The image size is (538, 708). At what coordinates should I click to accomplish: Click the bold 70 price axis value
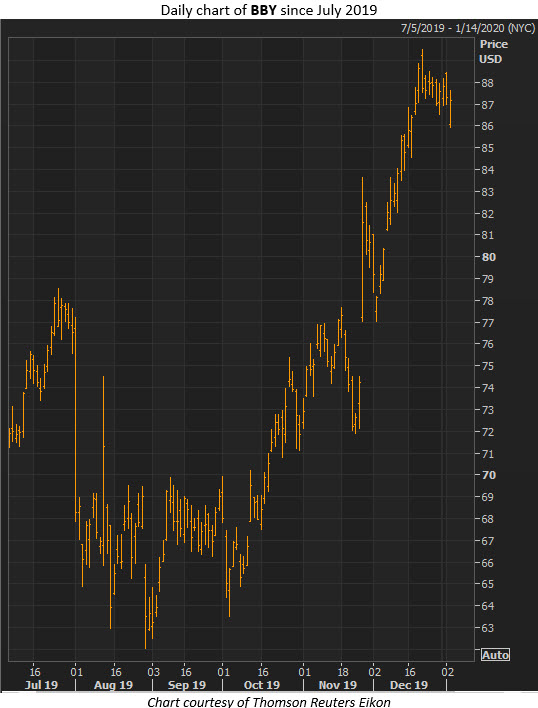(489, 475)
